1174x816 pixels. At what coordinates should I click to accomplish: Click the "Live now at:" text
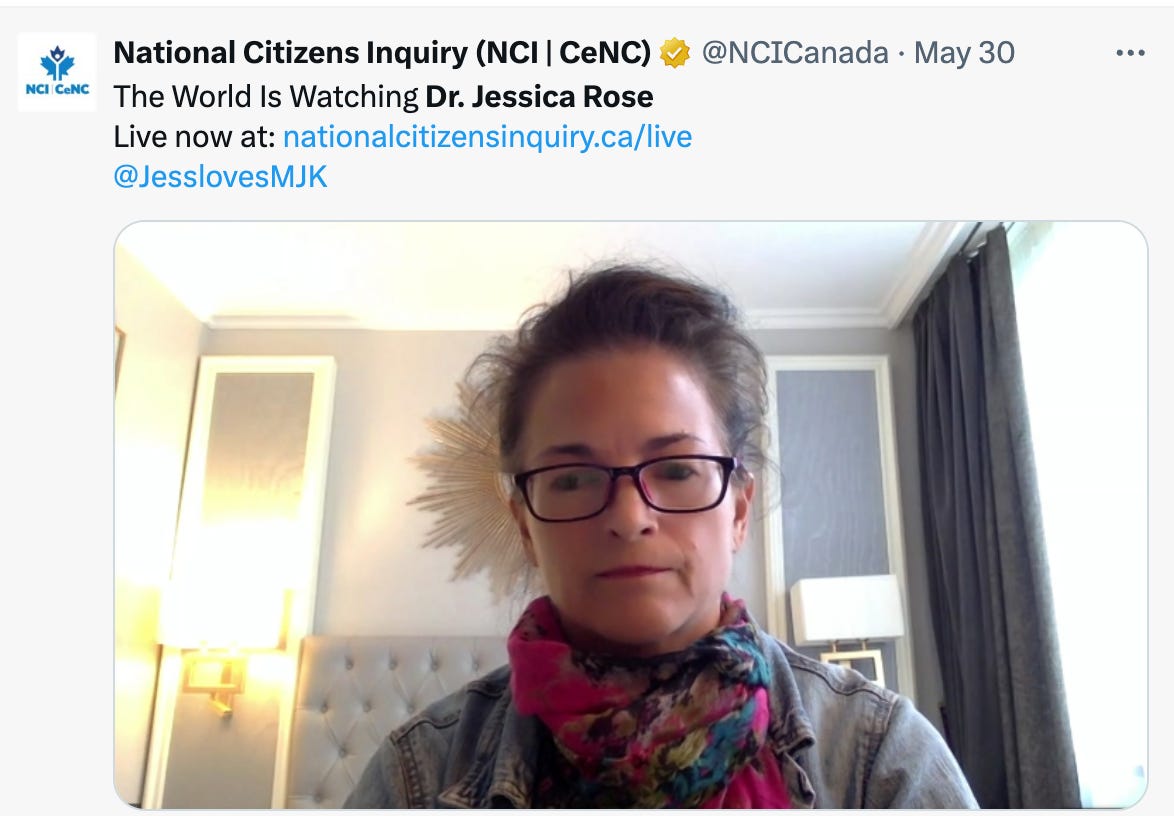[x=195, y=136]
